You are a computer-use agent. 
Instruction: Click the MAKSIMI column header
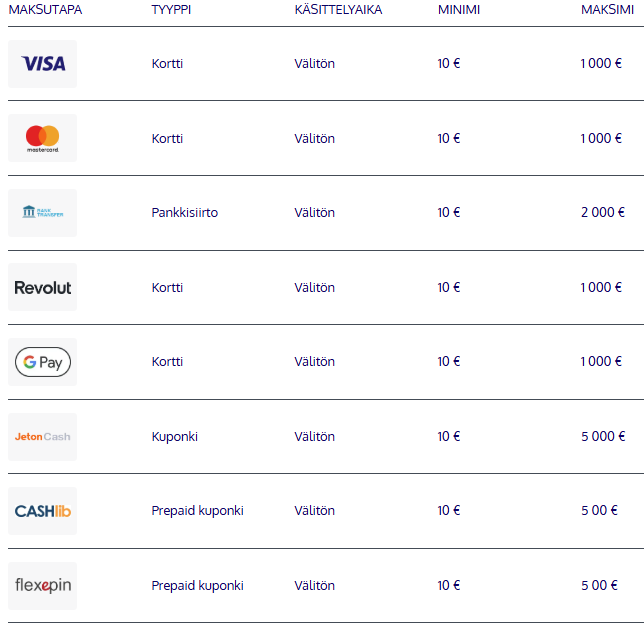607,9
